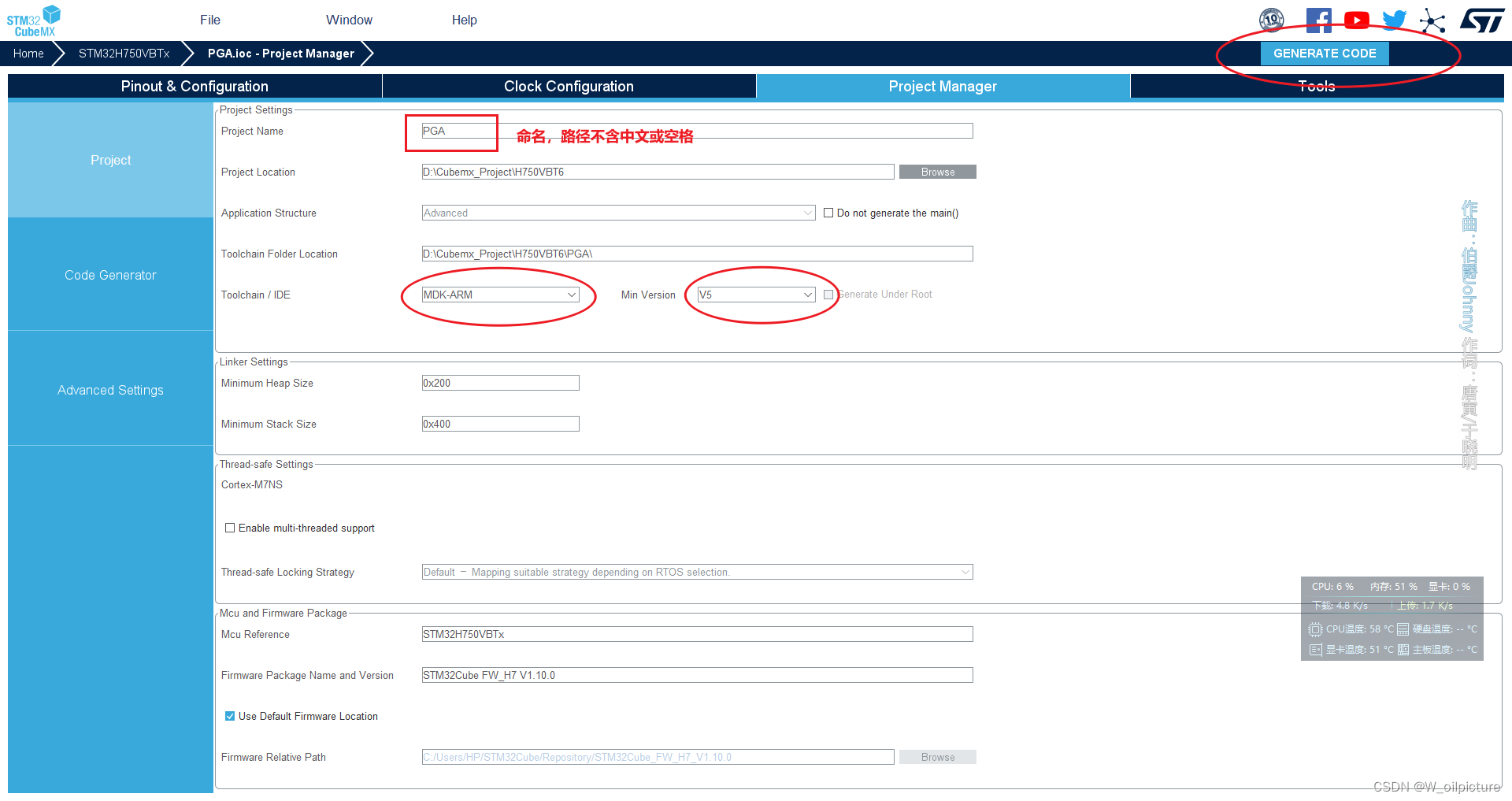Go to Home breadcrumb
This screenshot has width=1512, height=801.
pos(28,54)
